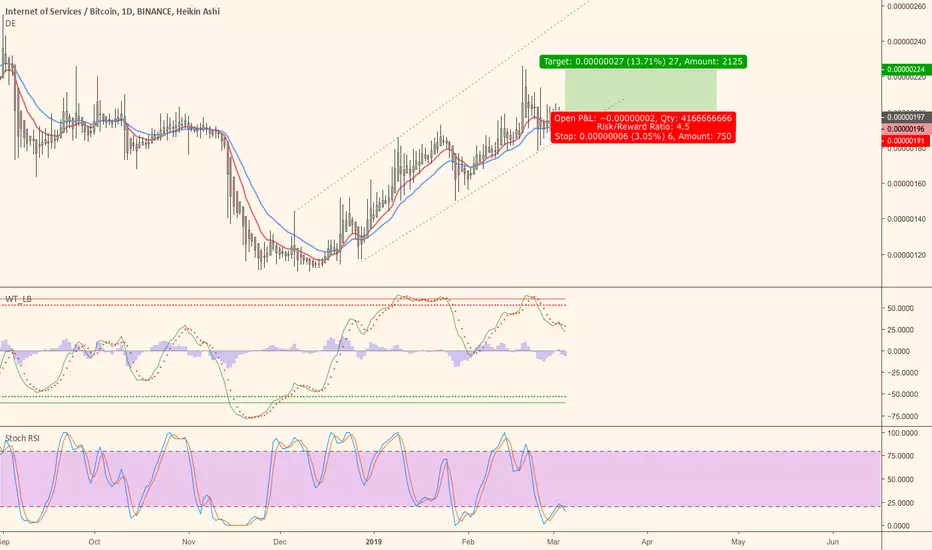Click the Nov label on the time axis
The image size is (932, 550).
(x=188, y=542)
